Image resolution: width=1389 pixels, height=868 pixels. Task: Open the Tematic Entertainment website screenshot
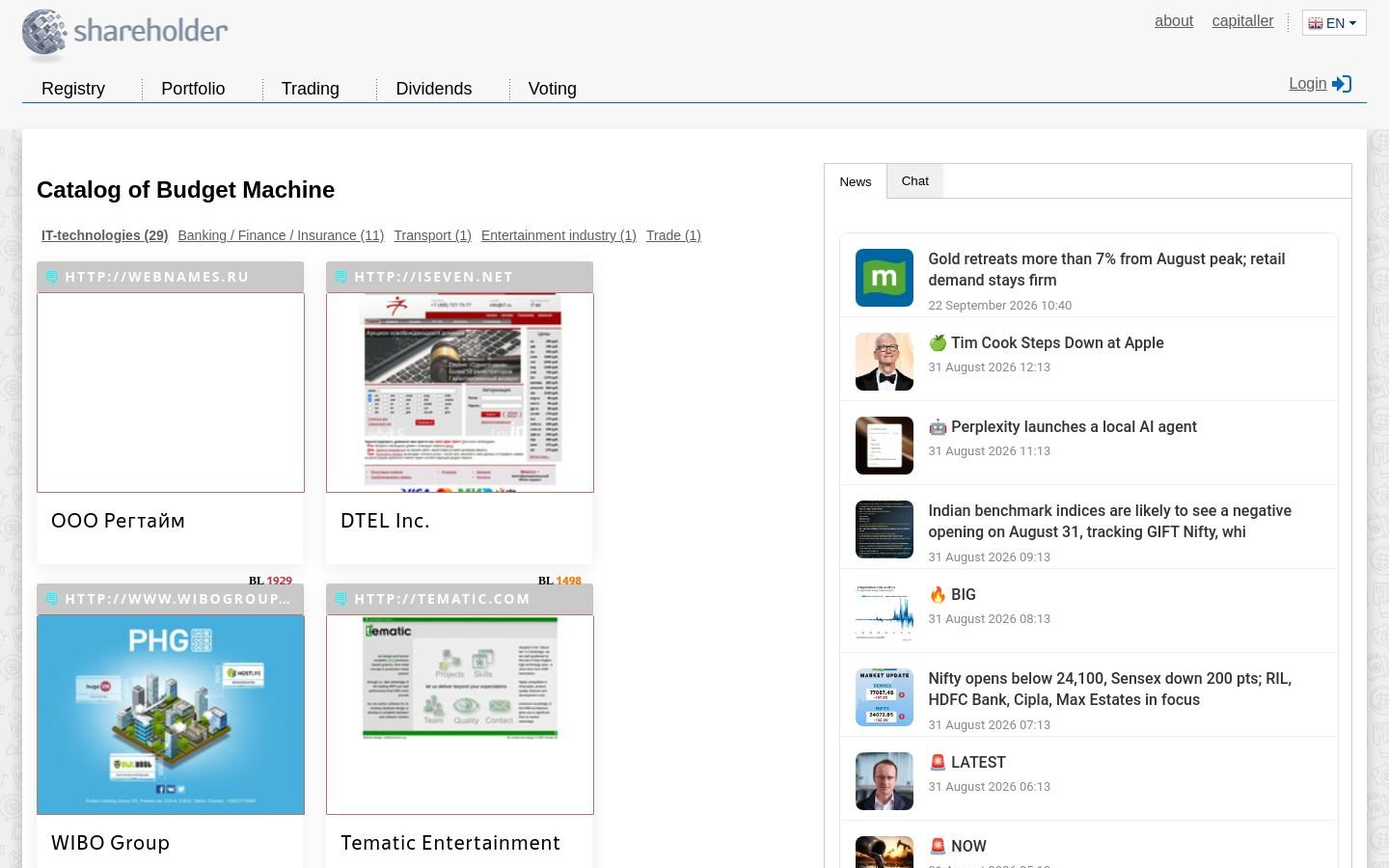(x=460, y=715)
